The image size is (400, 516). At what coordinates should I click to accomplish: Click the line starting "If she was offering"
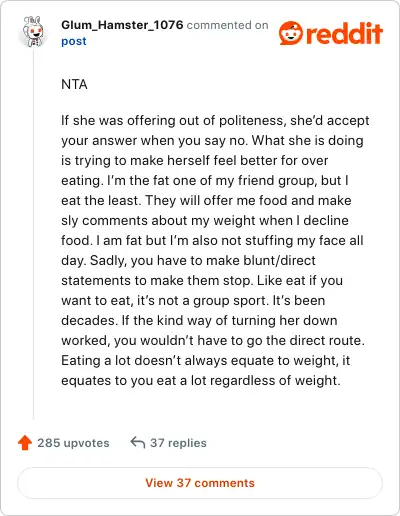[x=215, y=120]
